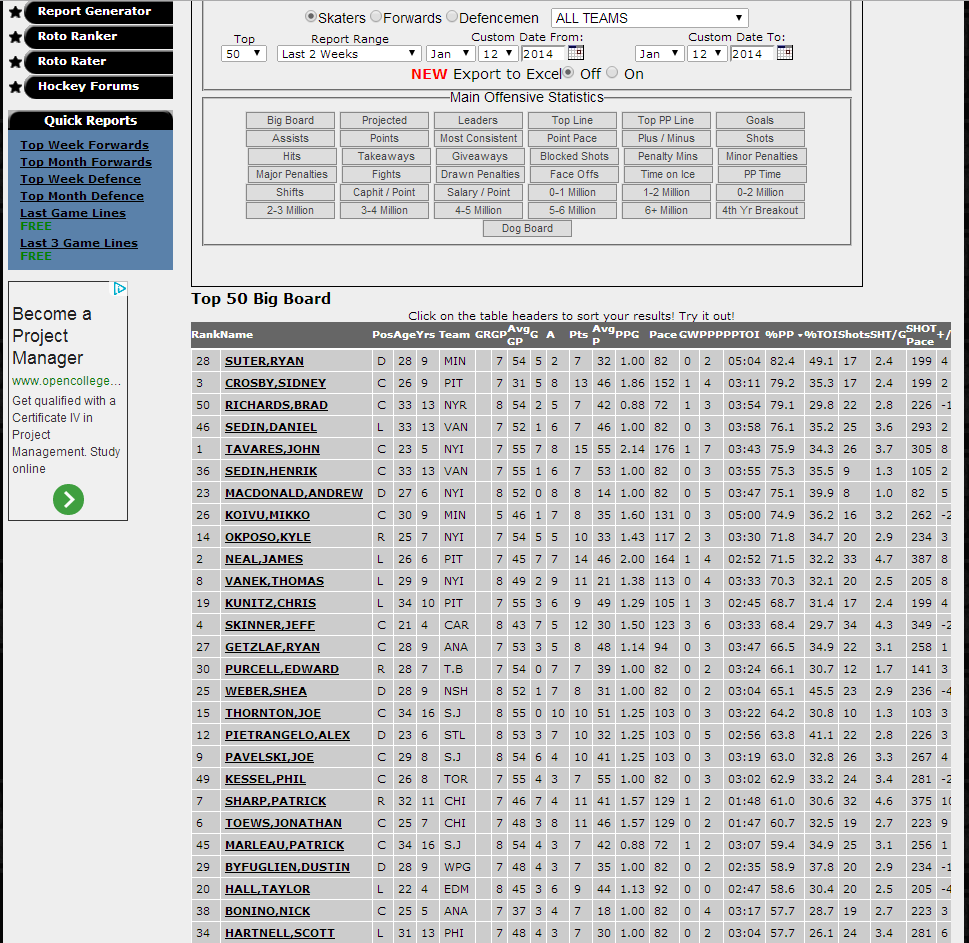Open player TAVARES,JOHN
This screenshot has height=943, width=969.
(272, 449)
